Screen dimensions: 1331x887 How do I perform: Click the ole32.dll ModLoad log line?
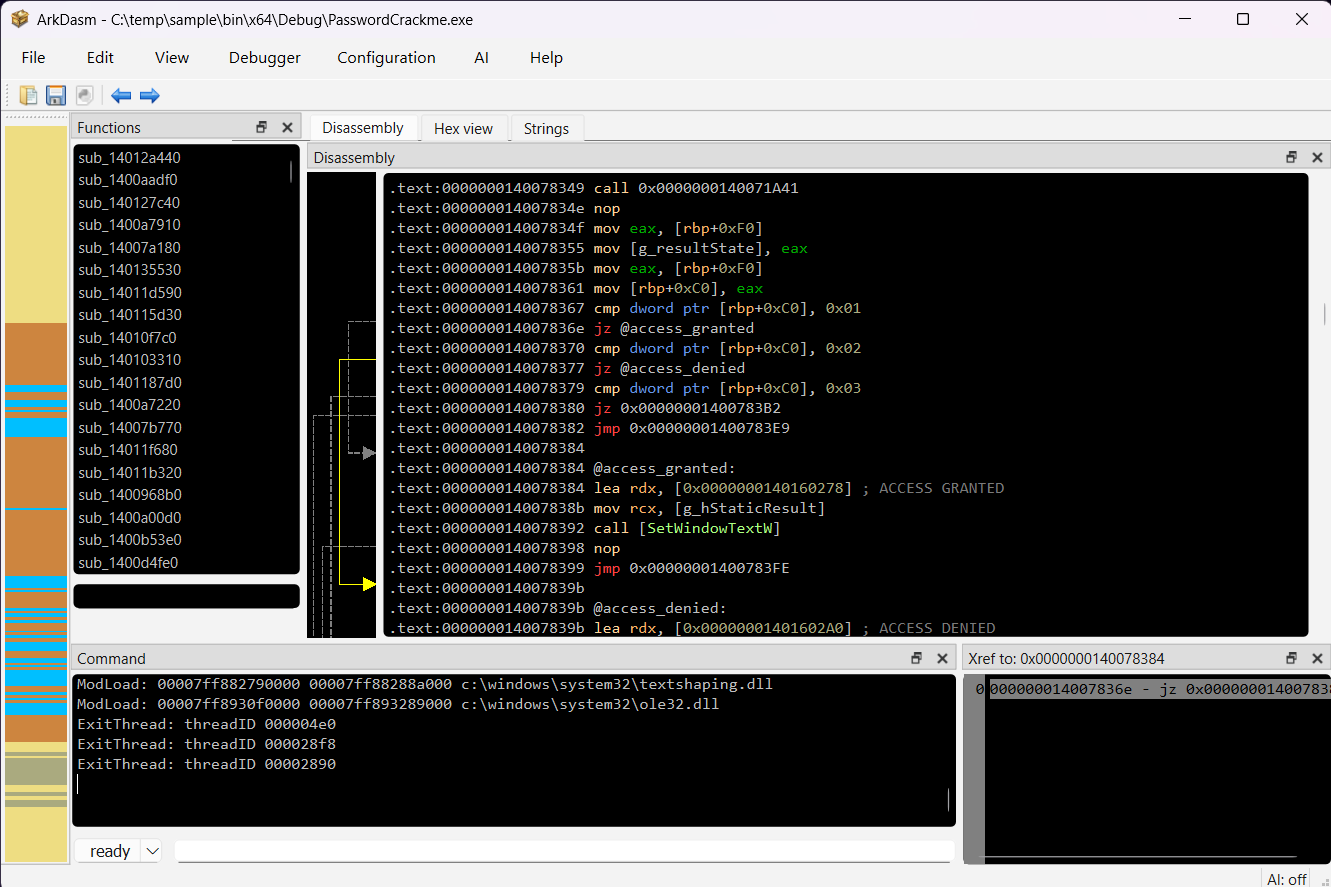pyautogui.click(x=398, y=704)
